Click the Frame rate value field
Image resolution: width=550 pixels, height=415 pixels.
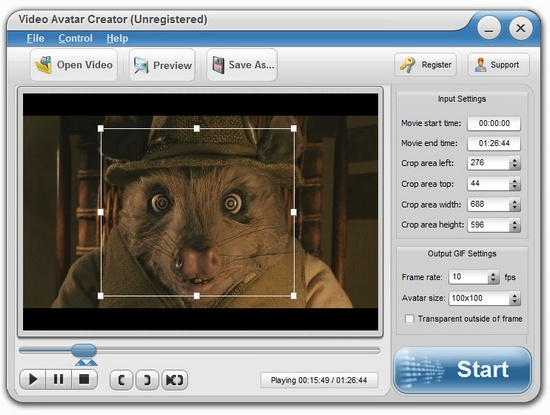pos(468,277)
